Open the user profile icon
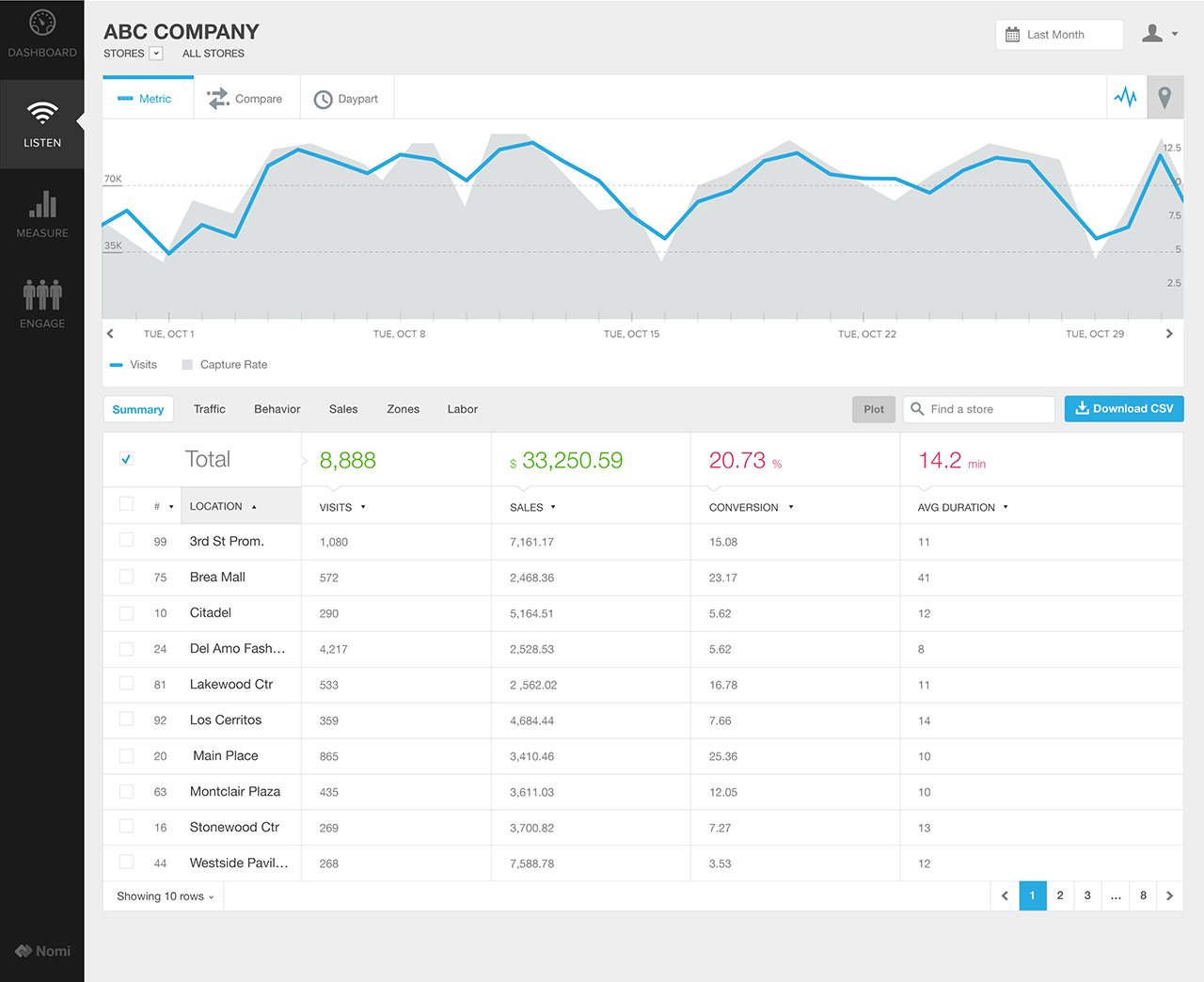This screenshot has width=1204, height=982. pyautogui.click(x=1152, y=34)
